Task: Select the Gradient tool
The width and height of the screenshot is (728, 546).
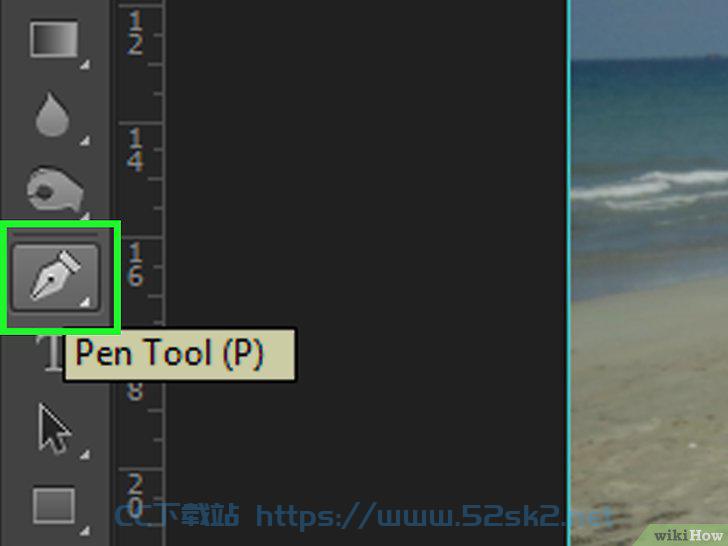Action: [x=54, y=39]
